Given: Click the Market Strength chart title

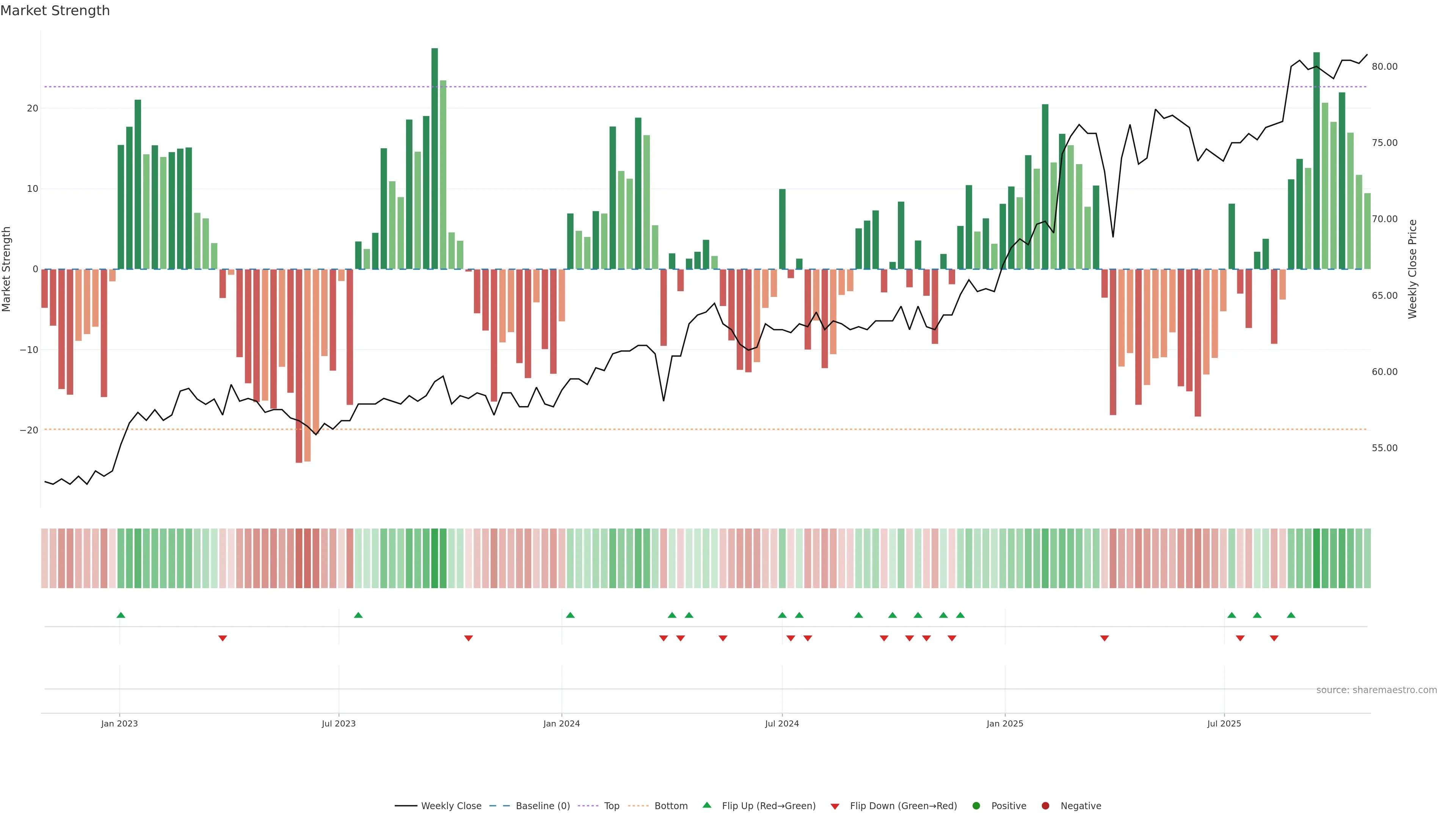Looking at the screenshot, I should (55, 11).
